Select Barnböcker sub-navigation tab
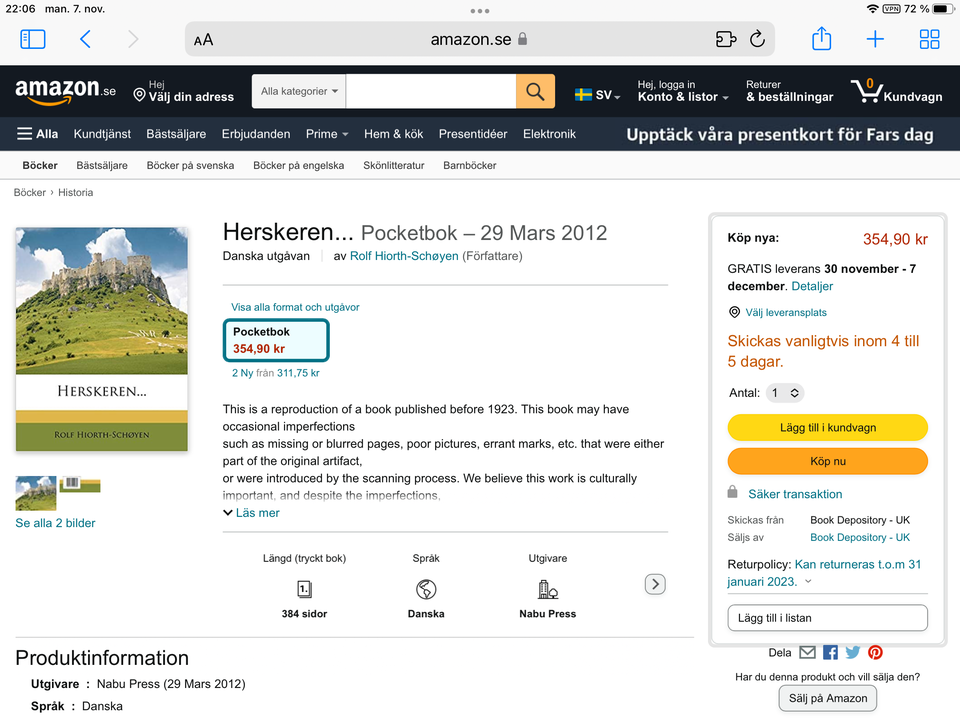 tap(470, 165)
